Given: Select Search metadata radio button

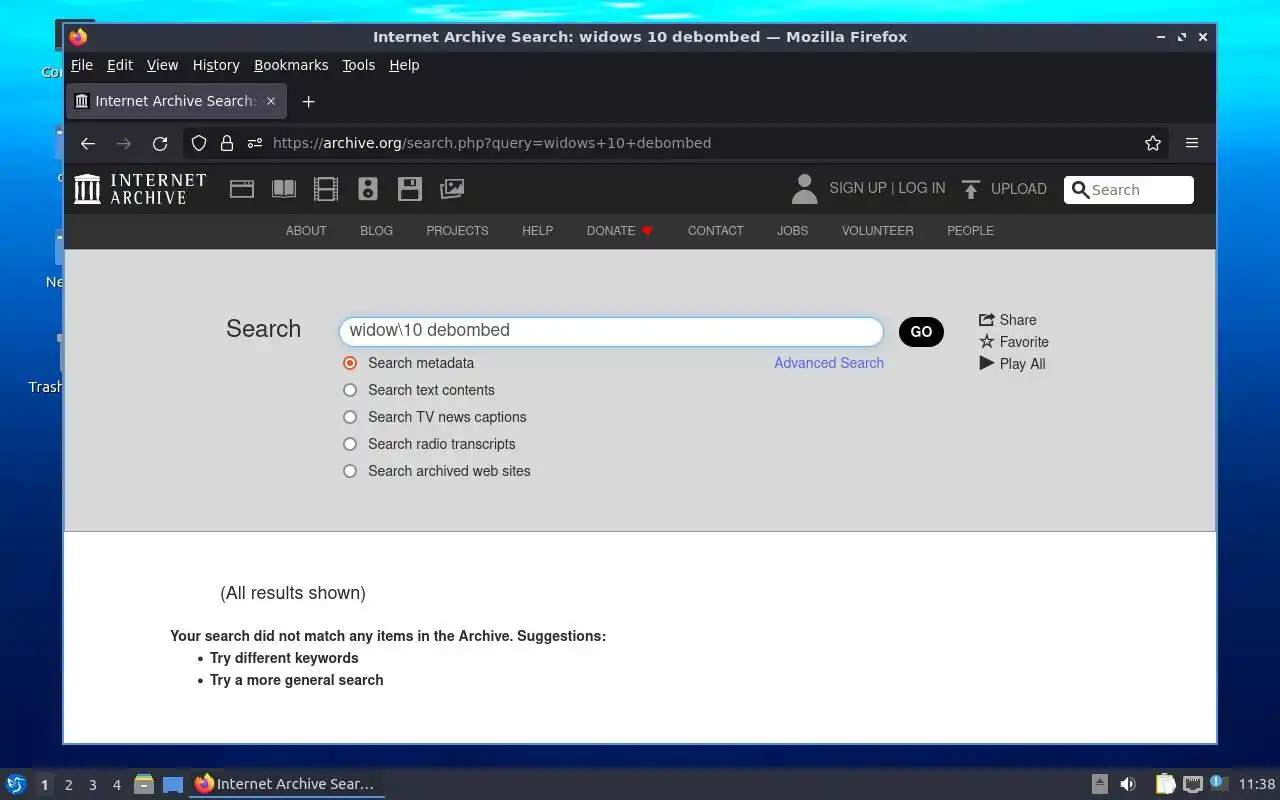Looking at the screenshot, I should pyautogui.click(x=350, y=363).
